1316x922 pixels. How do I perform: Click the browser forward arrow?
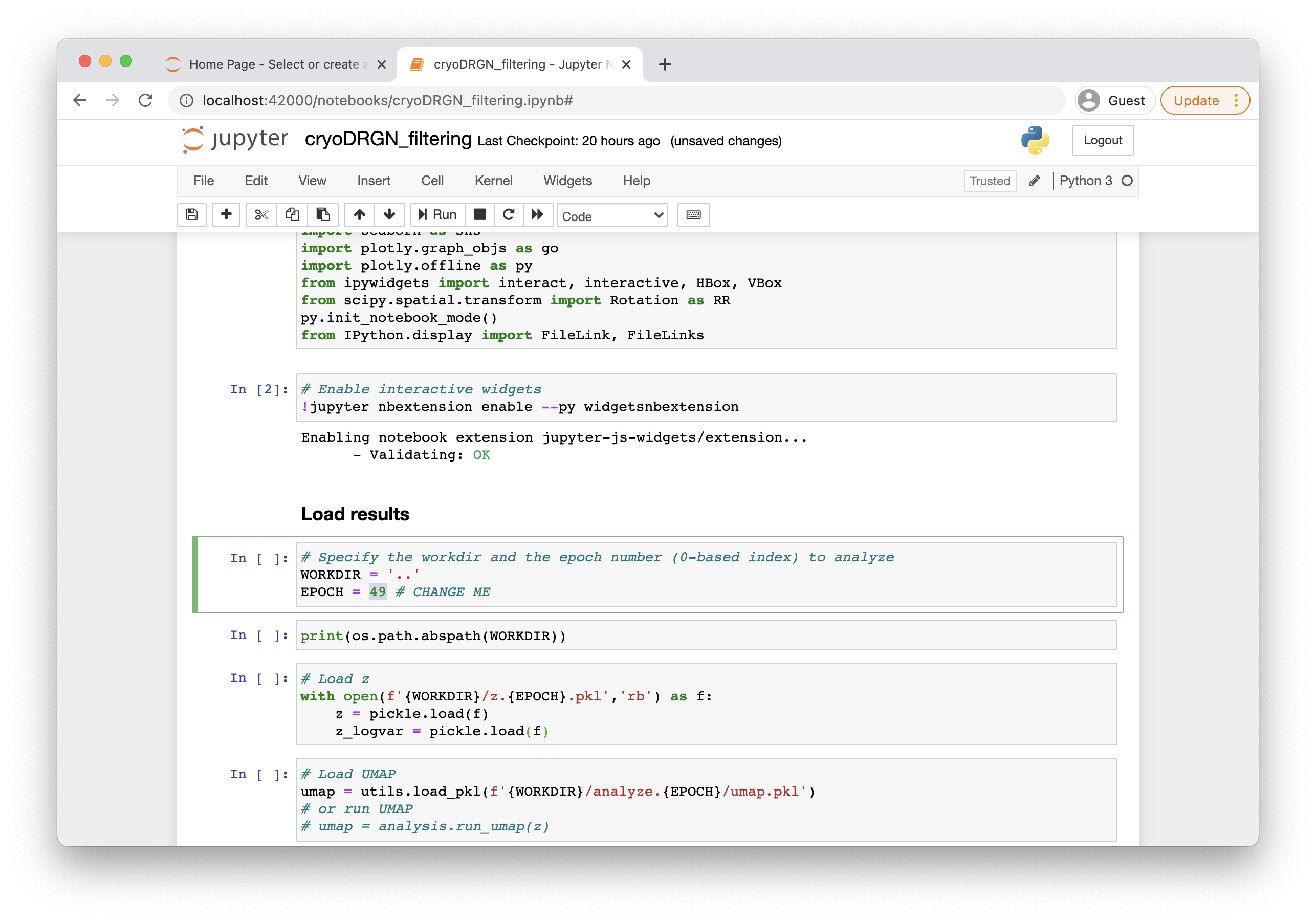[x=113, y=101]
